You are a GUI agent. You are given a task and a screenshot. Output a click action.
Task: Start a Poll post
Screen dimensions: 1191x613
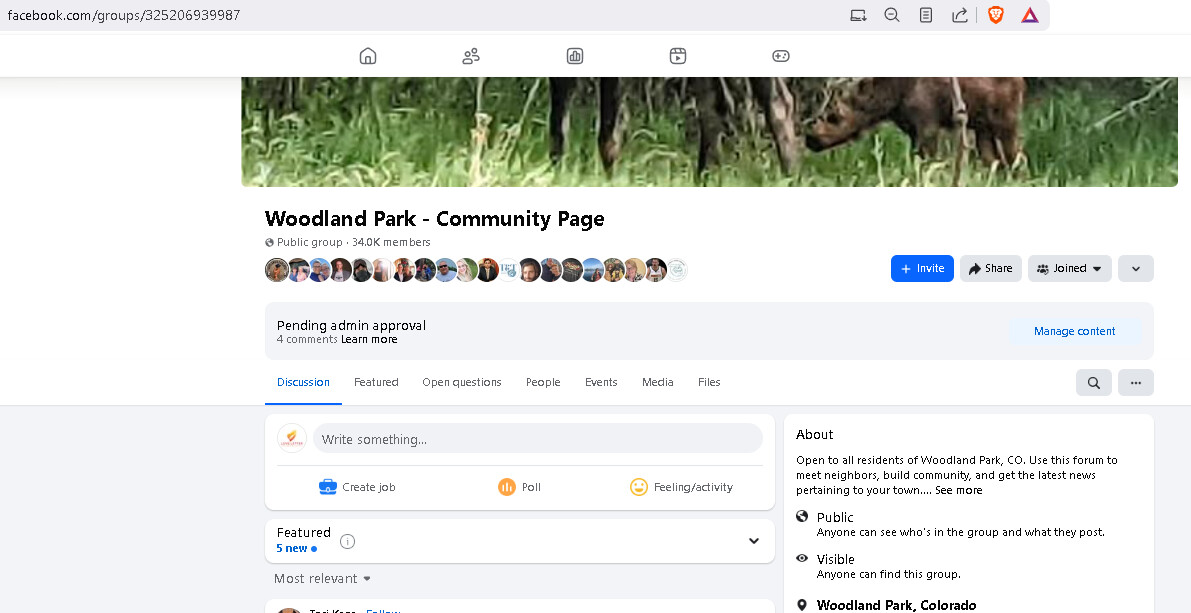[519, 487]
